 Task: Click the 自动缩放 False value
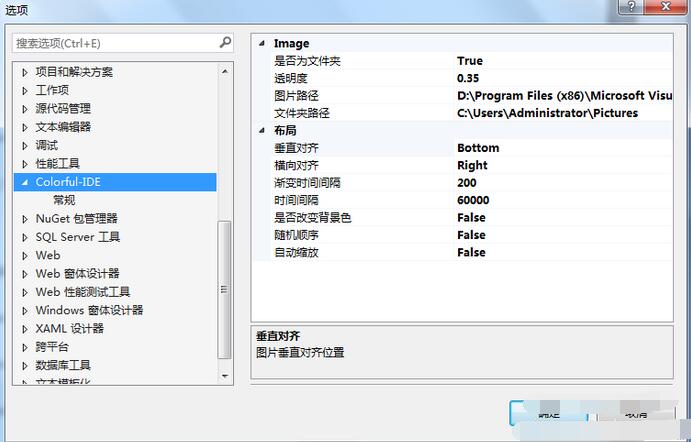pyautogui.click(x=564, y=252)
